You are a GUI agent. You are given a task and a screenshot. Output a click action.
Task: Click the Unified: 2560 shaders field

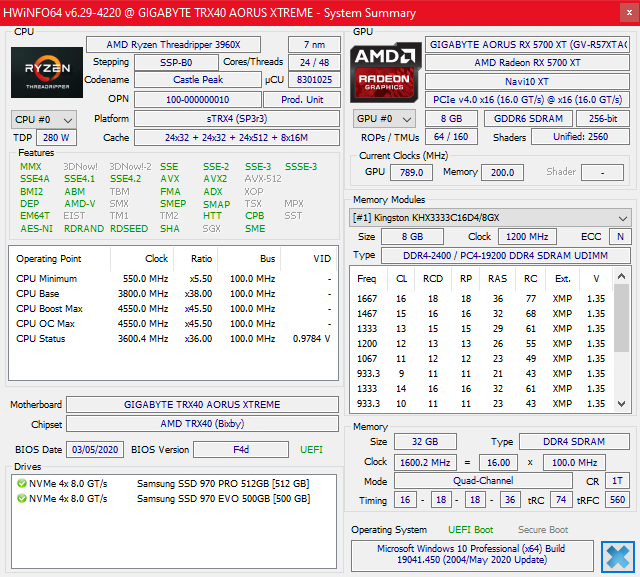[580, 137]
